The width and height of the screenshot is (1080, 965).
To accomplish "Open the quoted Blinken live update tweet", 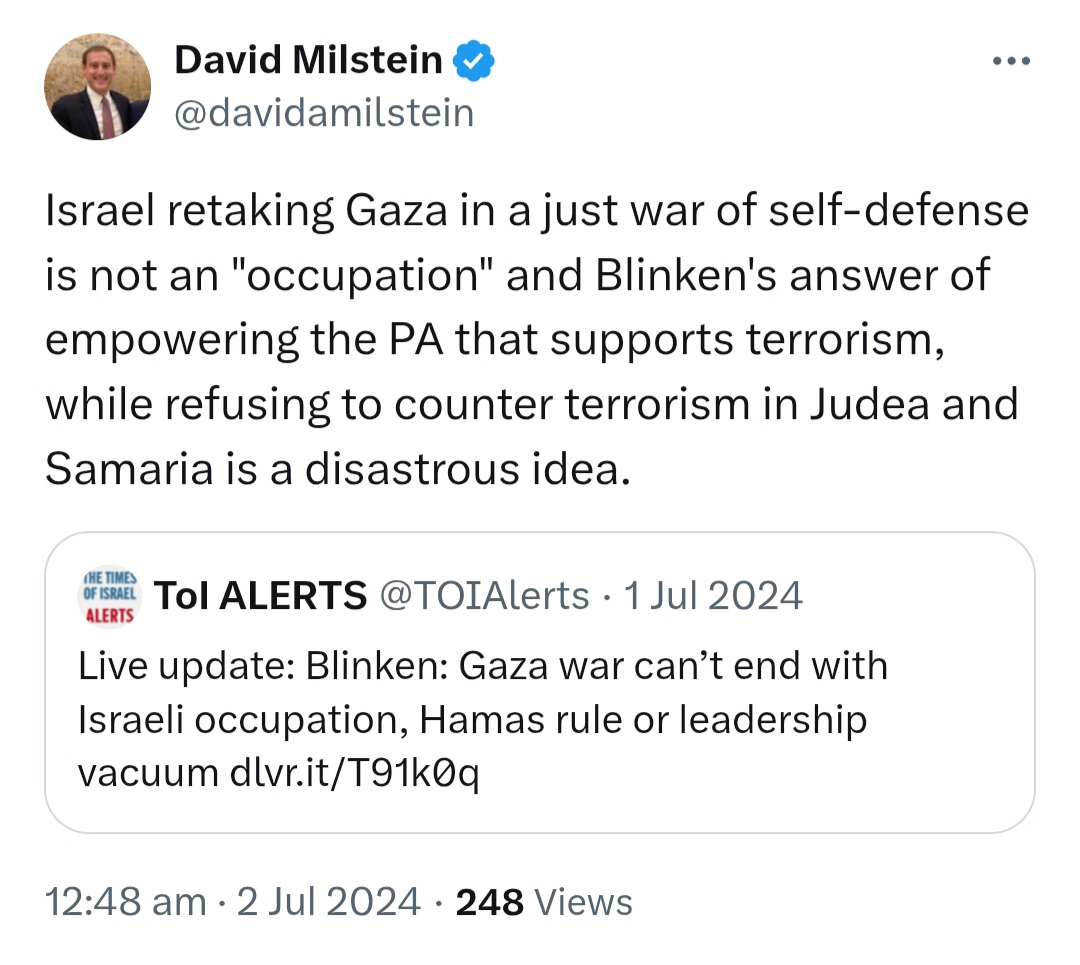I will tap(539, 682).
